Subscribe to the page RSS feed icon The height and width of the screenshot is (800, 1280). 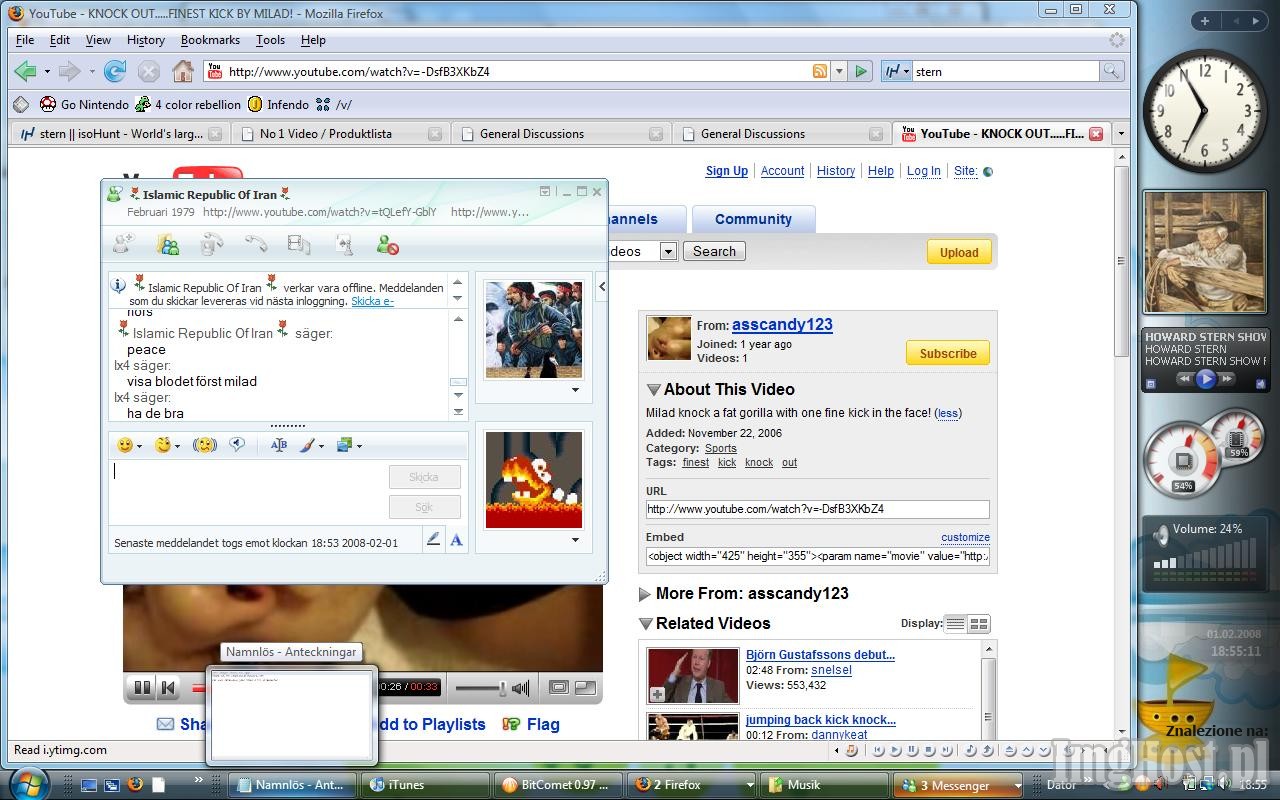pos(820,71)
